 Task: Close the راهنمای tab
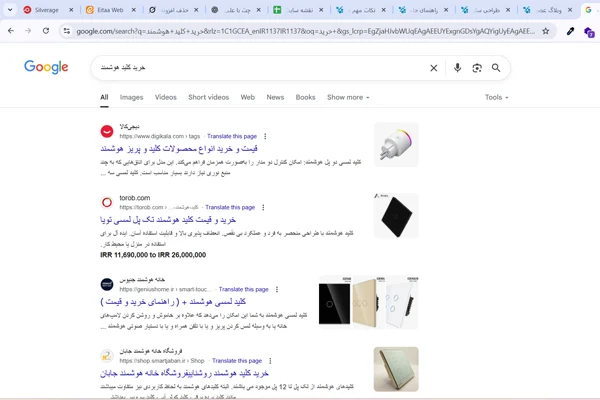coord(446,10)
